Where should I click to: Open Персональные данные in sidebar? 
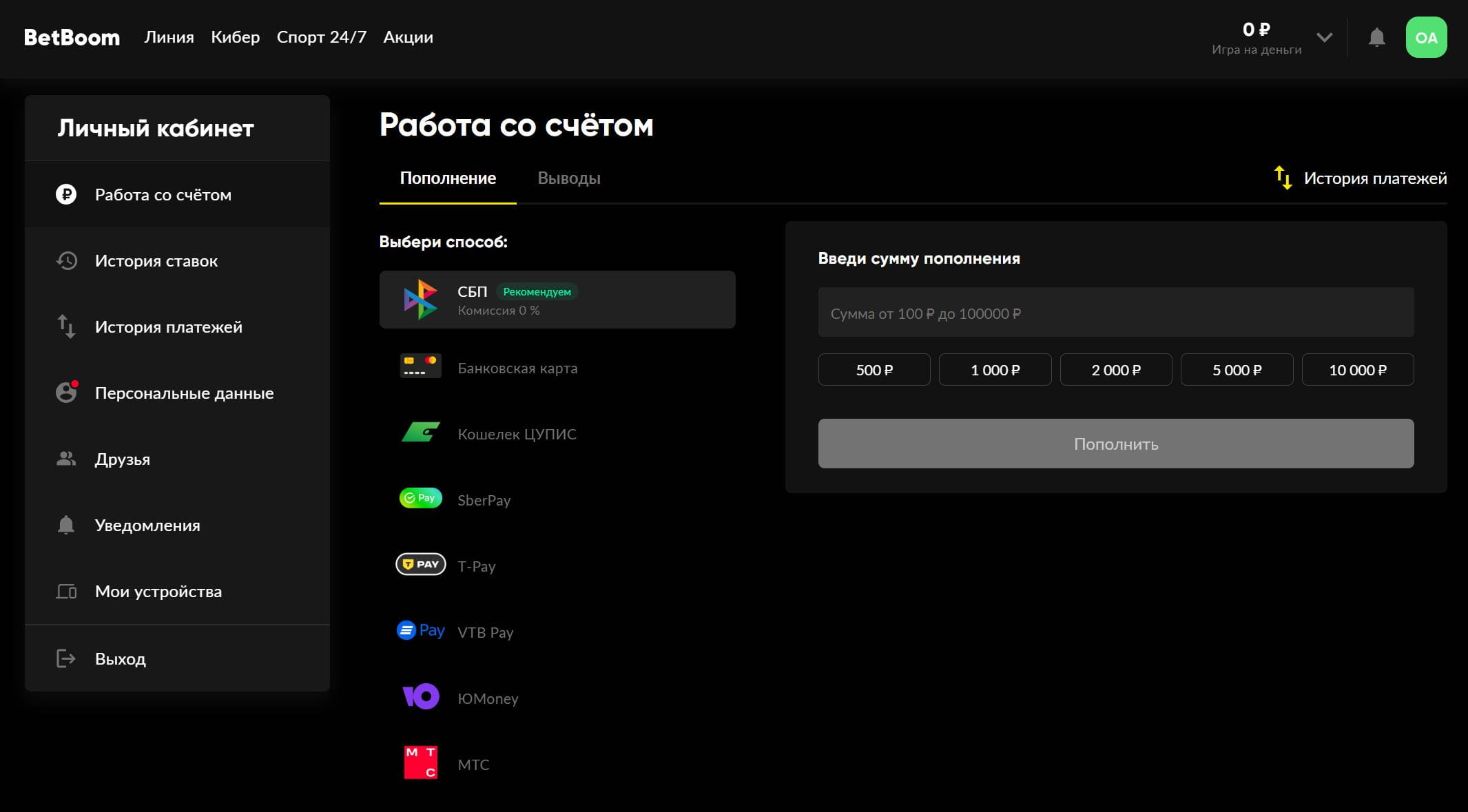pos(177,393)
